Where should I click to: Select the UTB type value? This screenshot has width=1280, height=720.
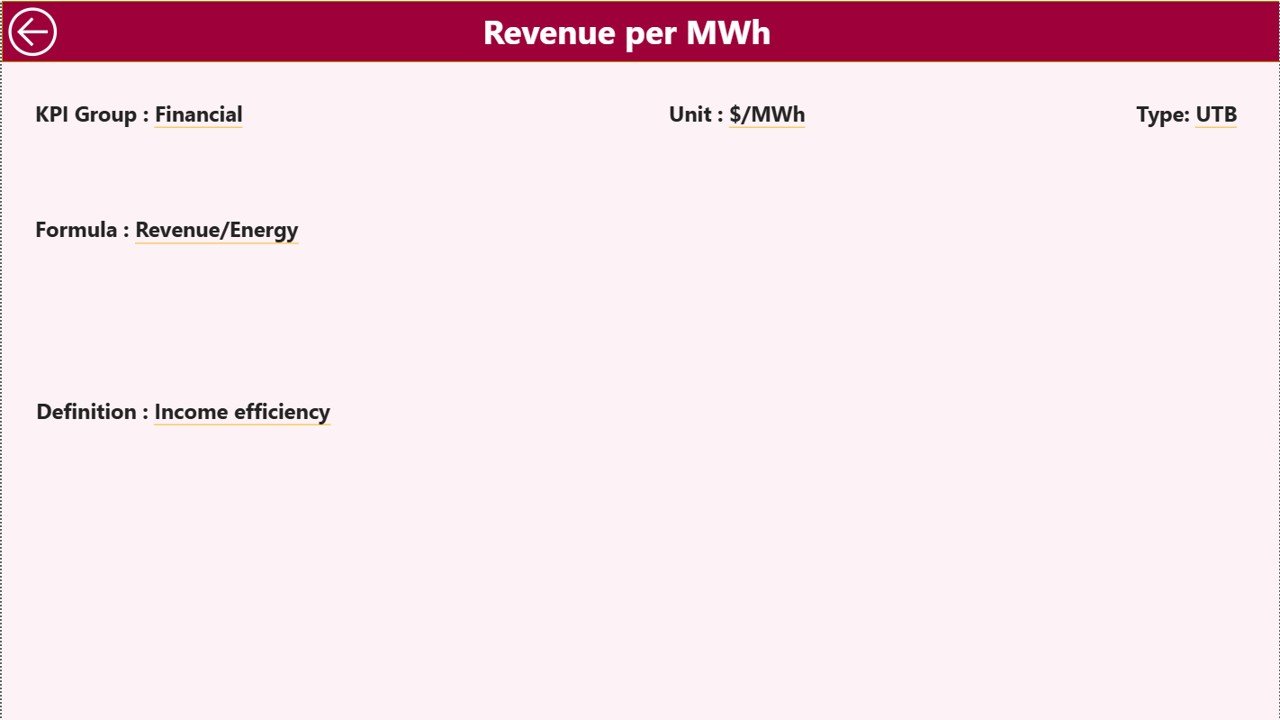pyautogui.click(x=1216, y=114)
